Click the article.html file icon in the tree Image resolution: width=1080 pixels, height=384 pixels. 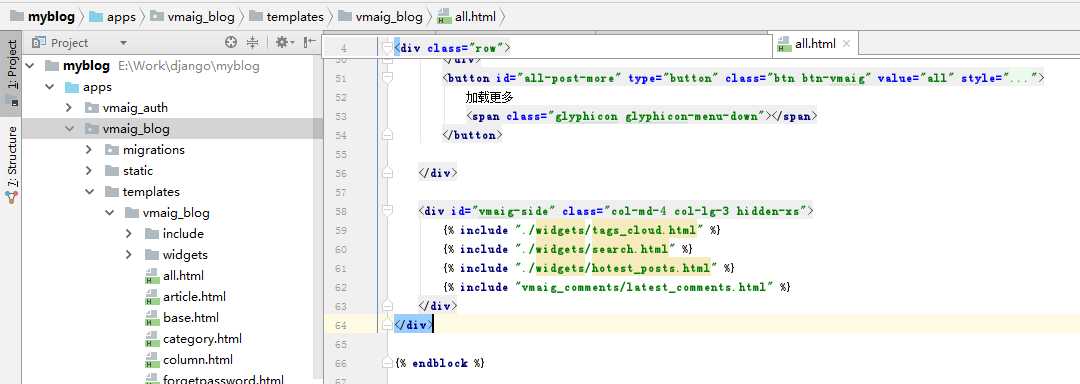[152, 297]
